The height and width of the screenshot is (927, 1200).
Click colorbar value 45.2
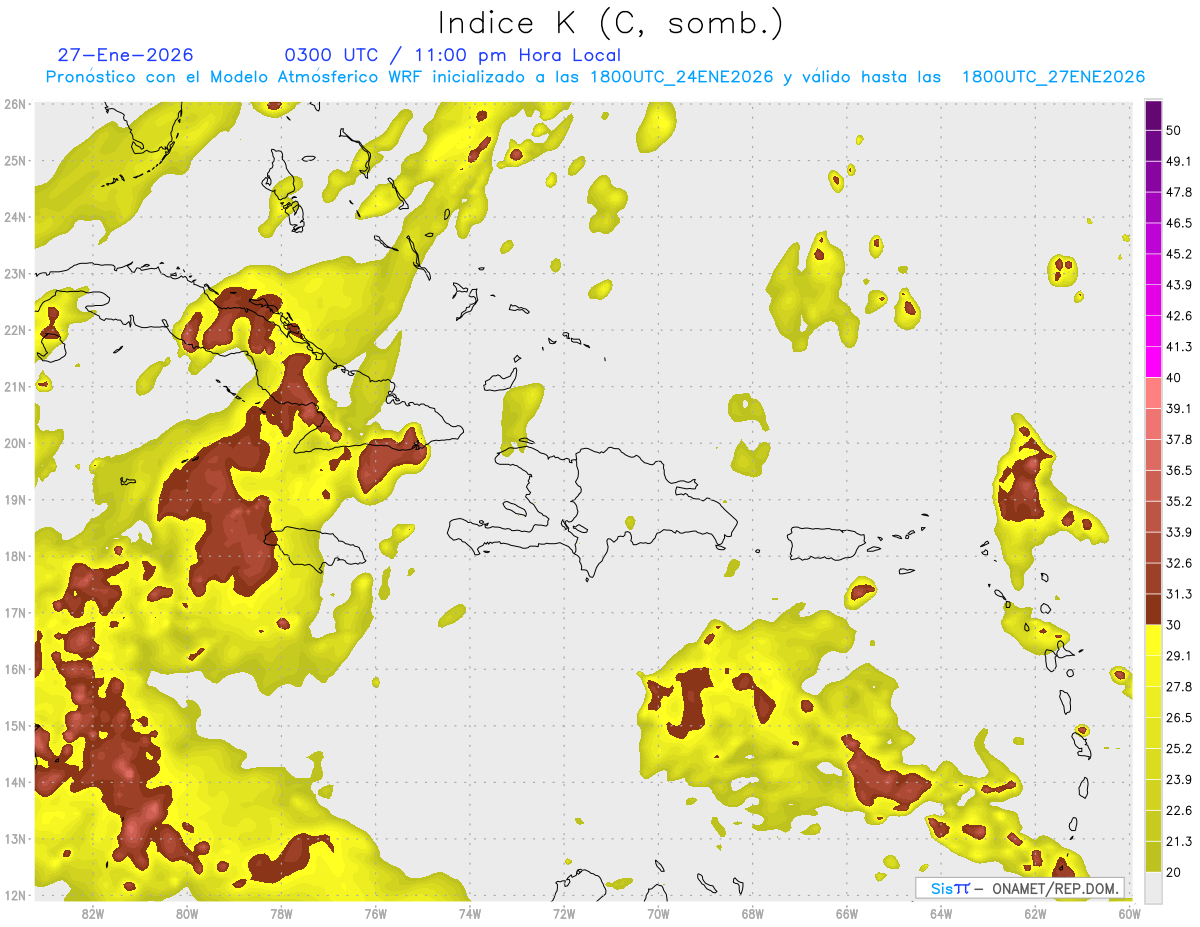click(x=1179, y=254)
